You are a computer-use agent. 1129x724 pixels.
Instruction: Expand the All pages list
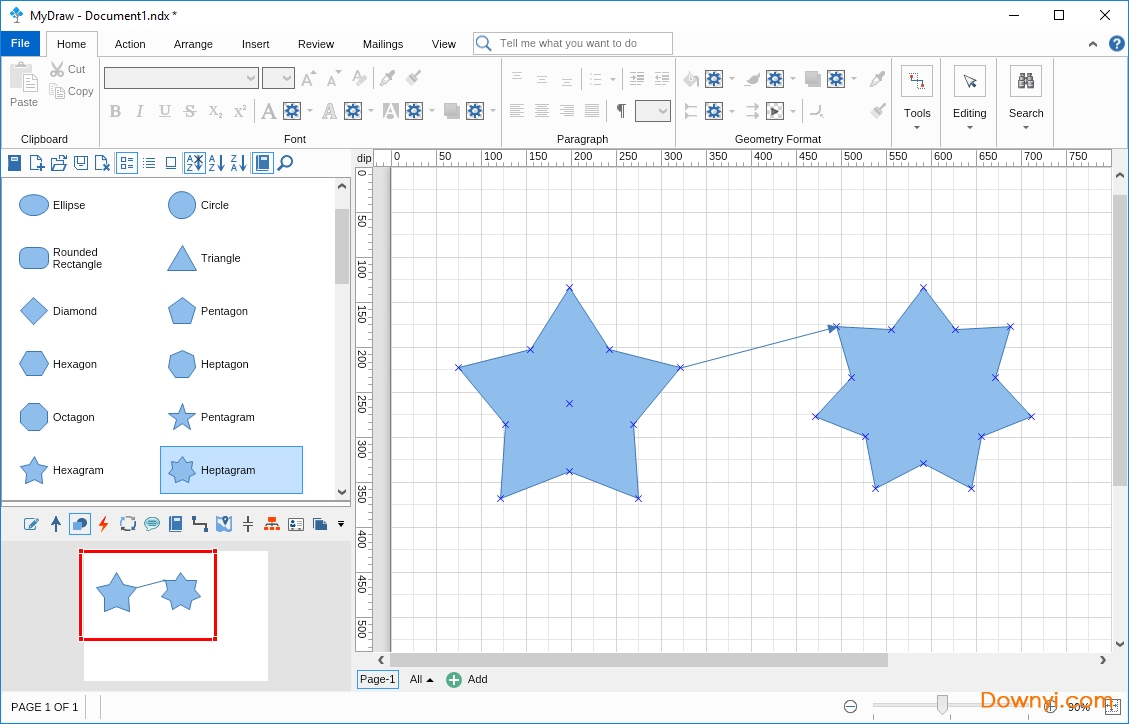421,680
